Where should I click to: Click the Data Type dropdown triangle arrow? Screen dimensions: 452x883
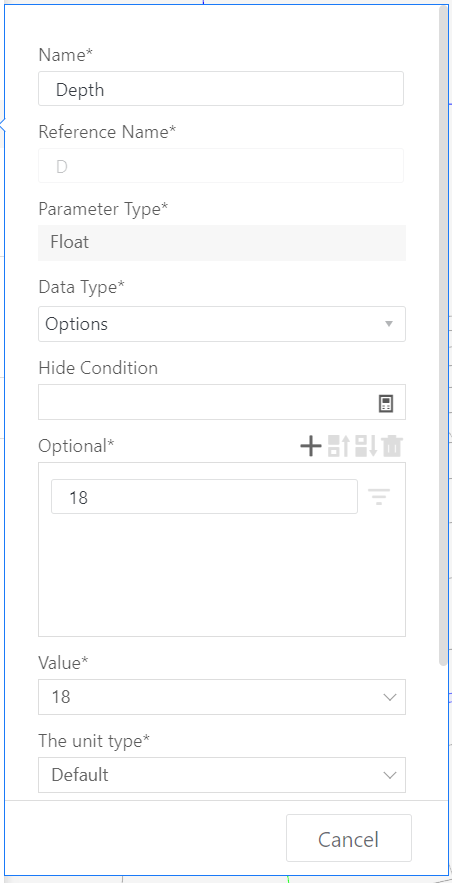tap(388, 324)
